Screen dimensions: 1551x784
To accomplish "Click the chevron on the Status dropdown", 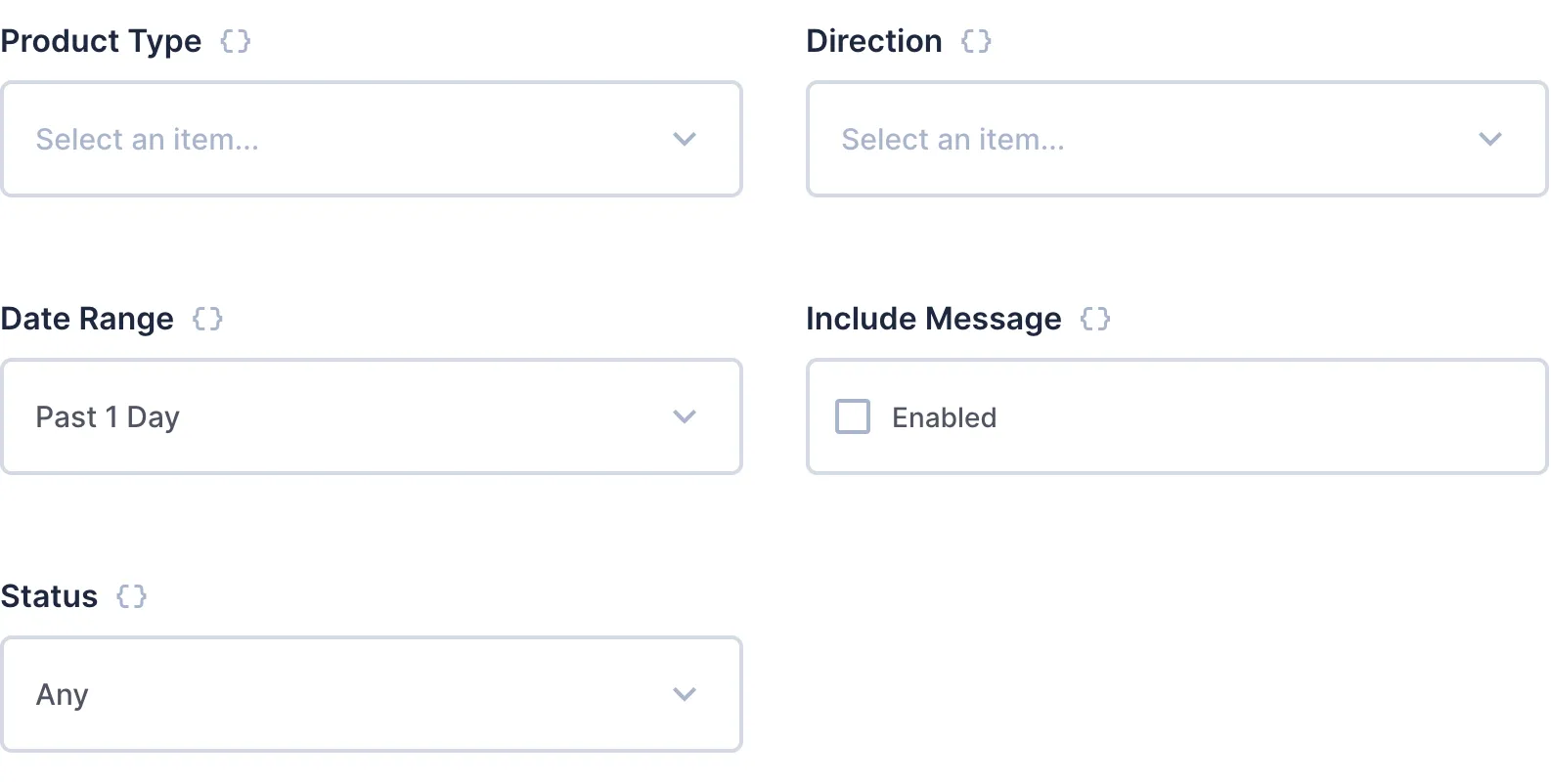I will [x=685, y=694].
